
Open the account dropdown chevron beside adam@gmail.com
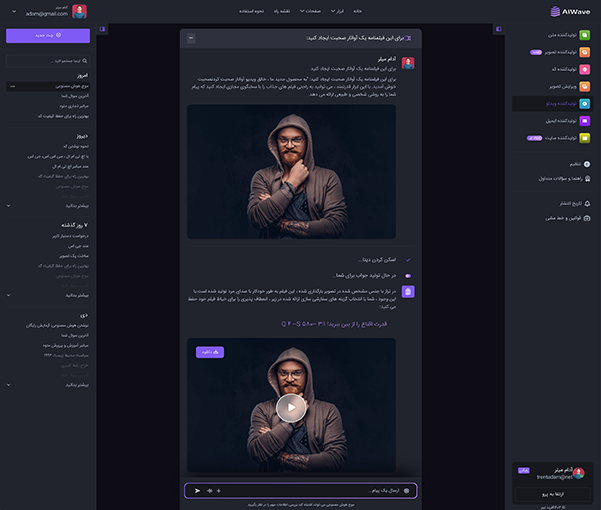tap(14, 11)
